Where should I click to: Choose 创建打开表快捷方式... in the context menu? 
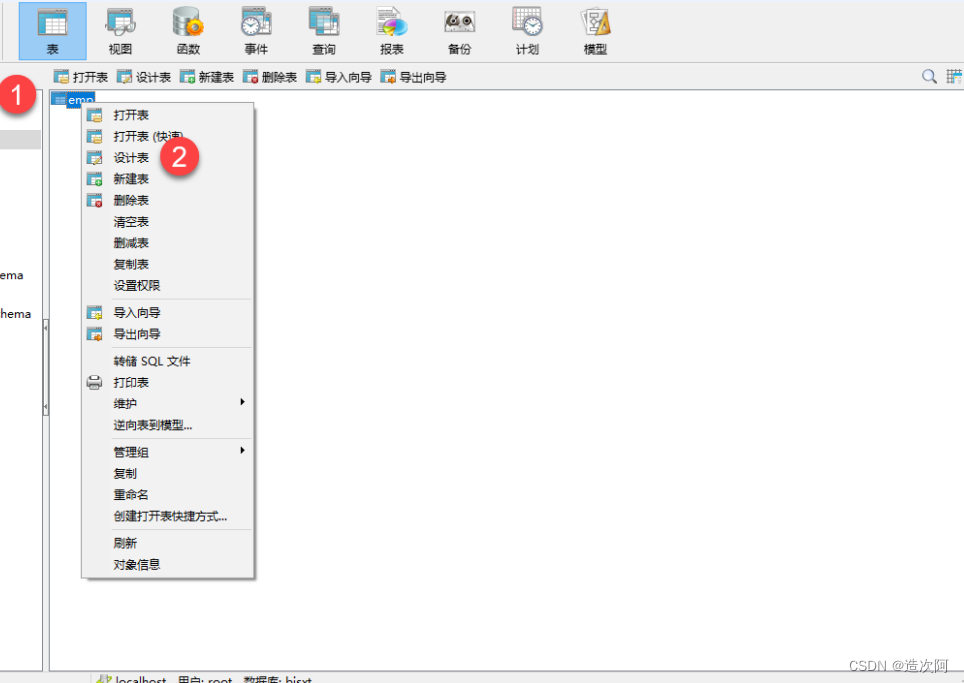click(x=168, y=516)
